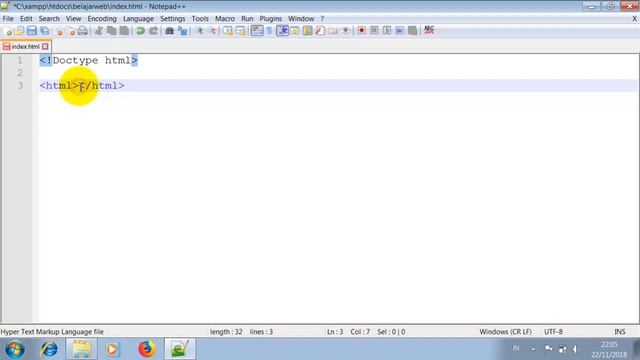Viewport: 640px width, 360px height.
Task: Click Save Current Recorded Macro icon
Action: (x=412, y=31)
